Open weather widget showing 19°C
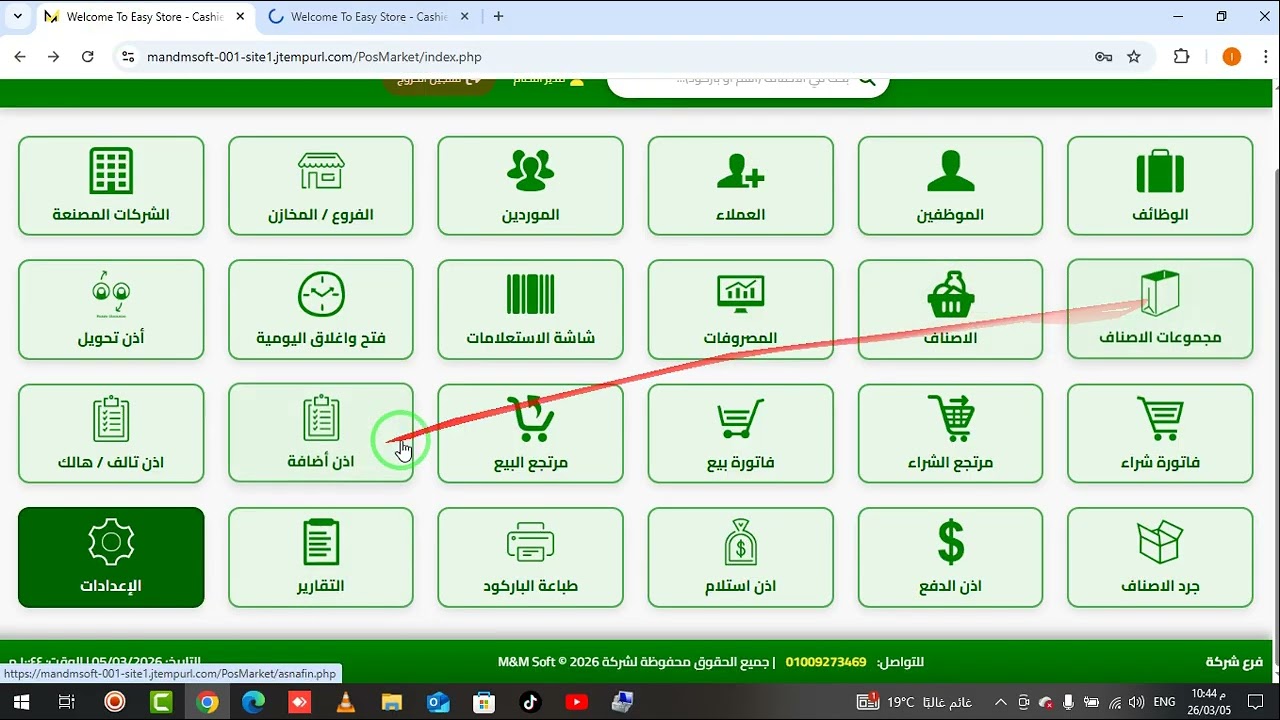This screenshot has width=1280, height=720. (x=915, y=702)
